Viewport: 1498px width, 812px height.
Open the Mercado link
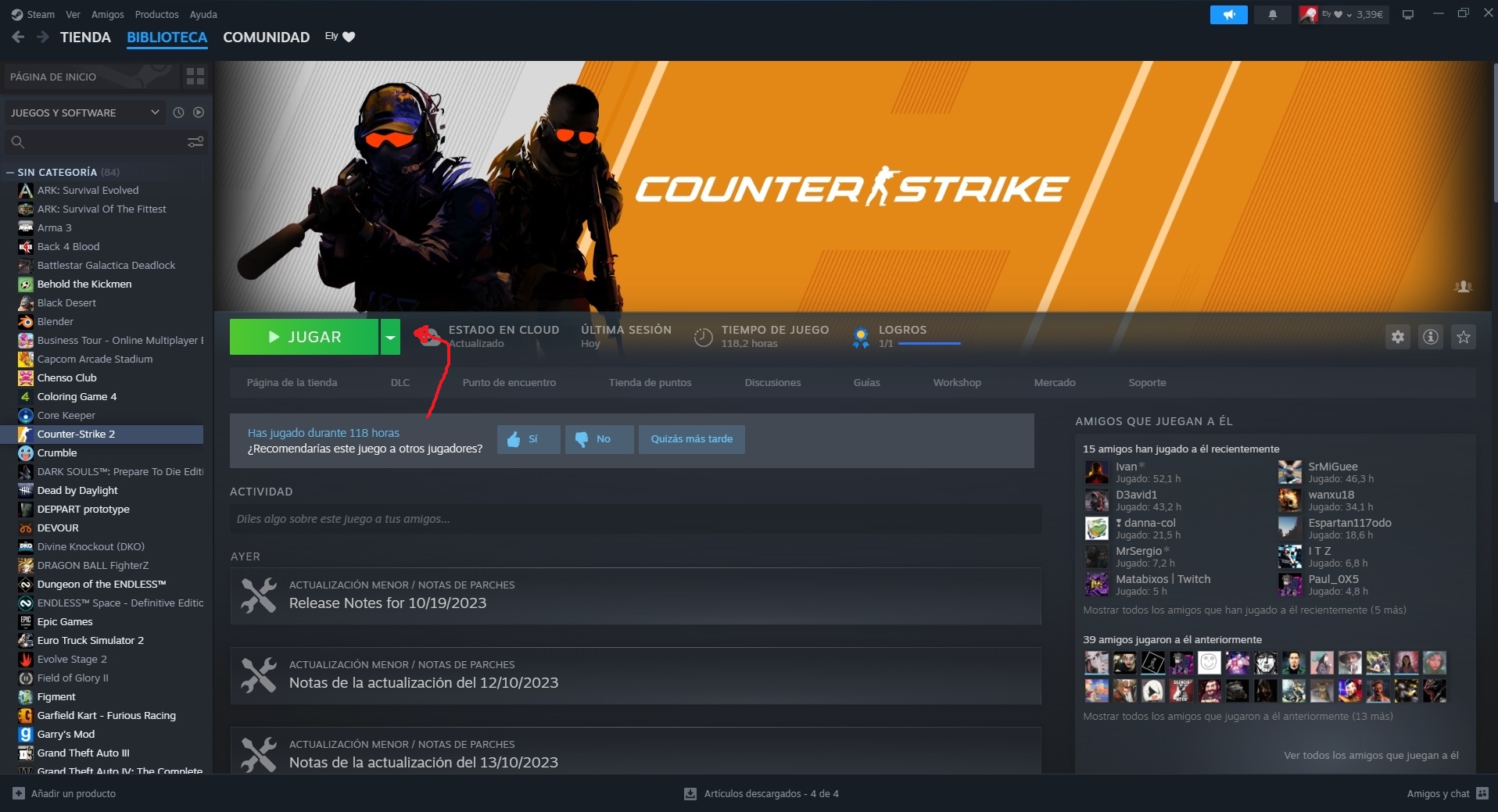1055,382
